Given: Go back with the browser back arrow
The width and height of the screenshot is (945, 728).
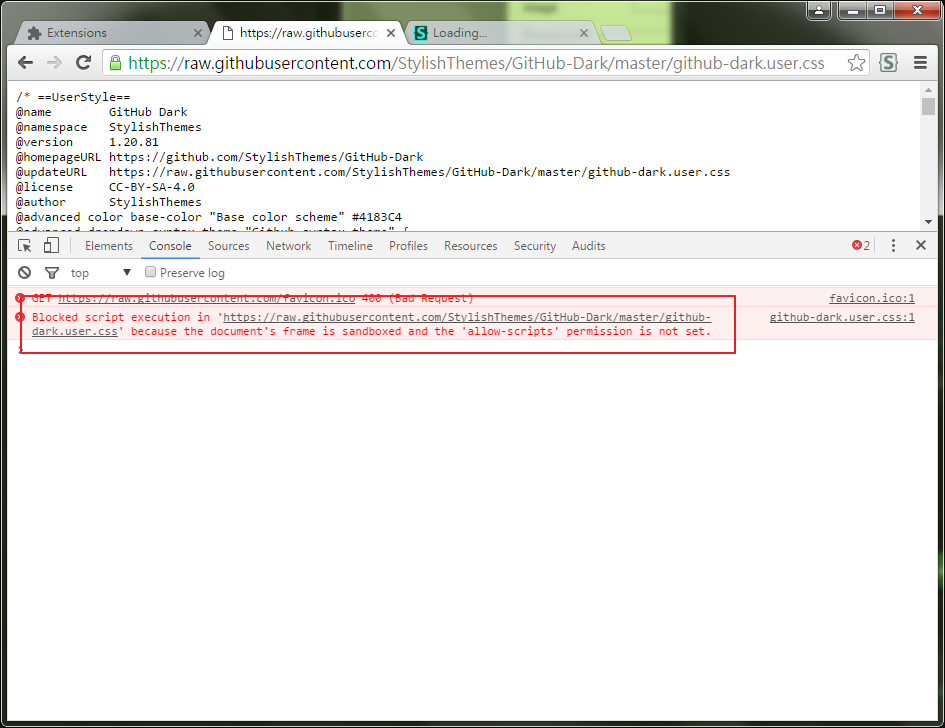Looking at the screenshot, I should tap(25, 63).
